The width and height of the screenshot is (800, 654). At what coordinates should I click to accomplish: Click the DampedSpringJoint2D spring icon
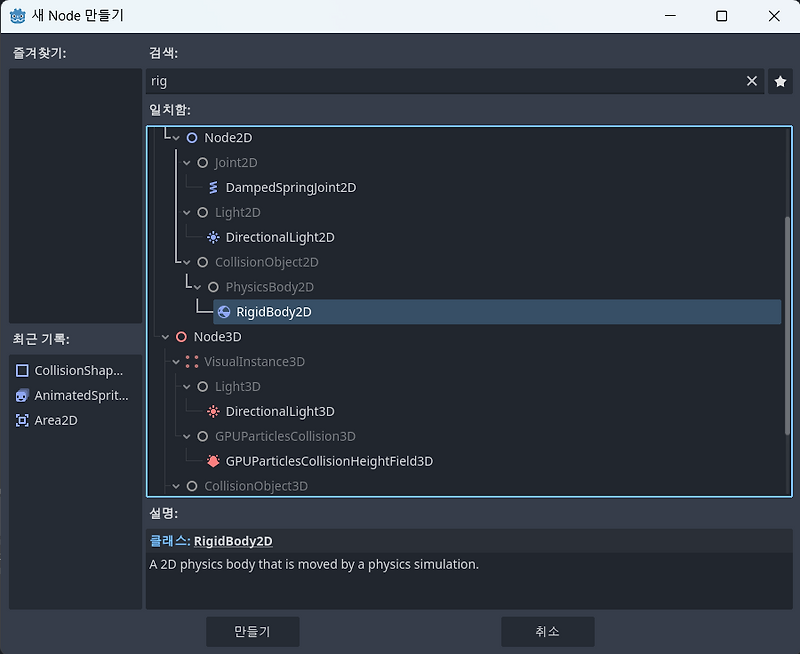point(211,187)
